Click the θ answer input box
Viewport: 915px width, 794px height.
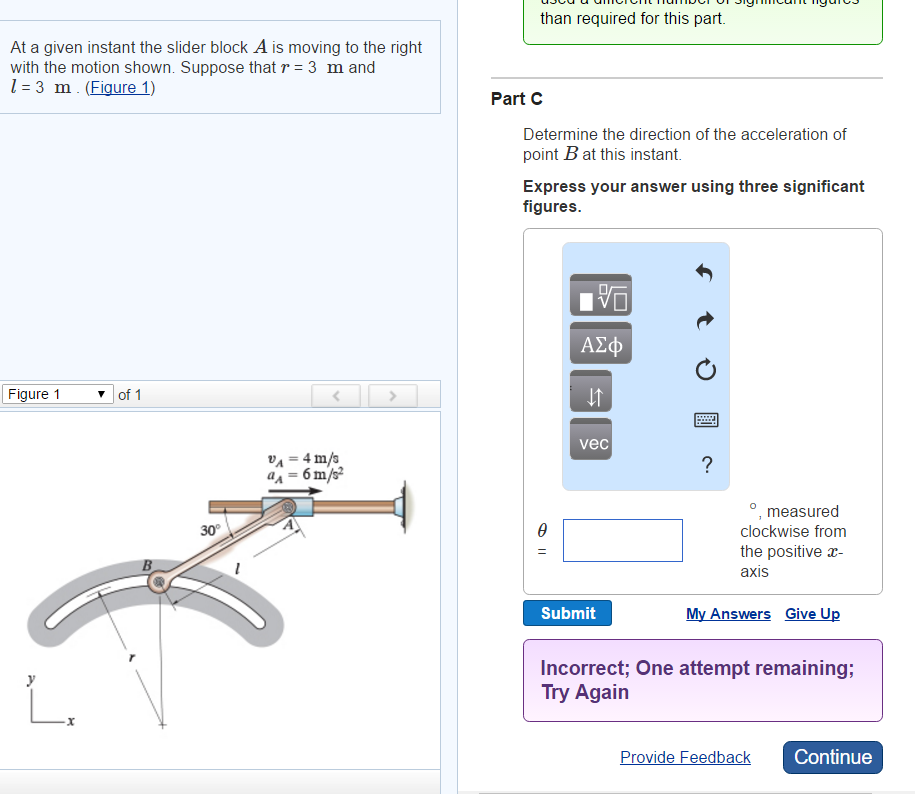point(622,540)
